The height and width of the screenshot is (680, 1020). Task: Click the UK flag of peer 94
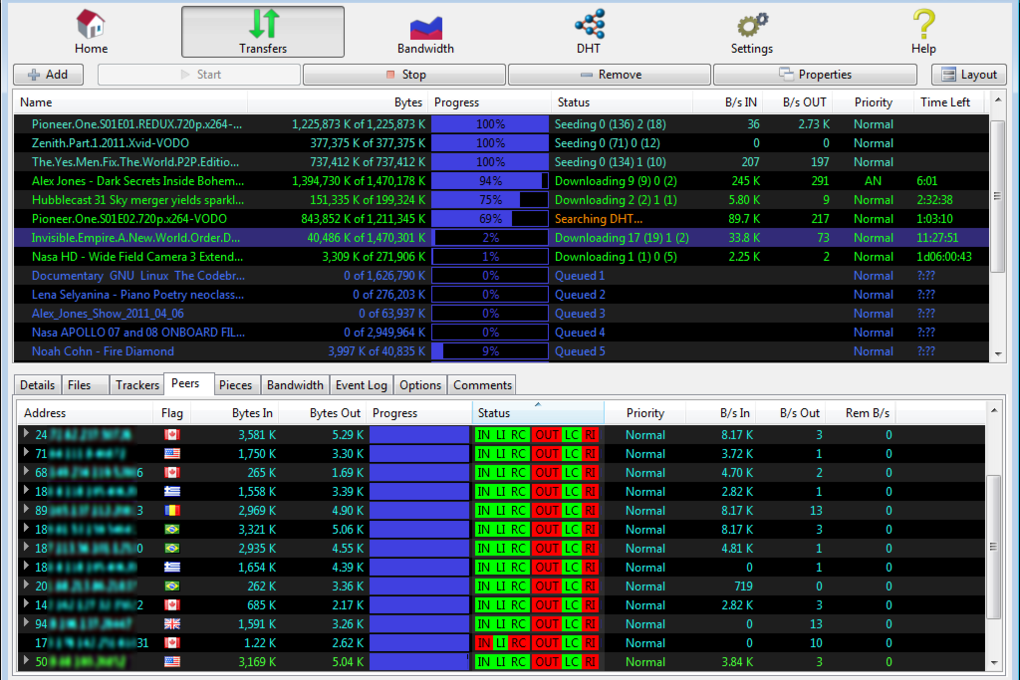[x=172, y=623]
